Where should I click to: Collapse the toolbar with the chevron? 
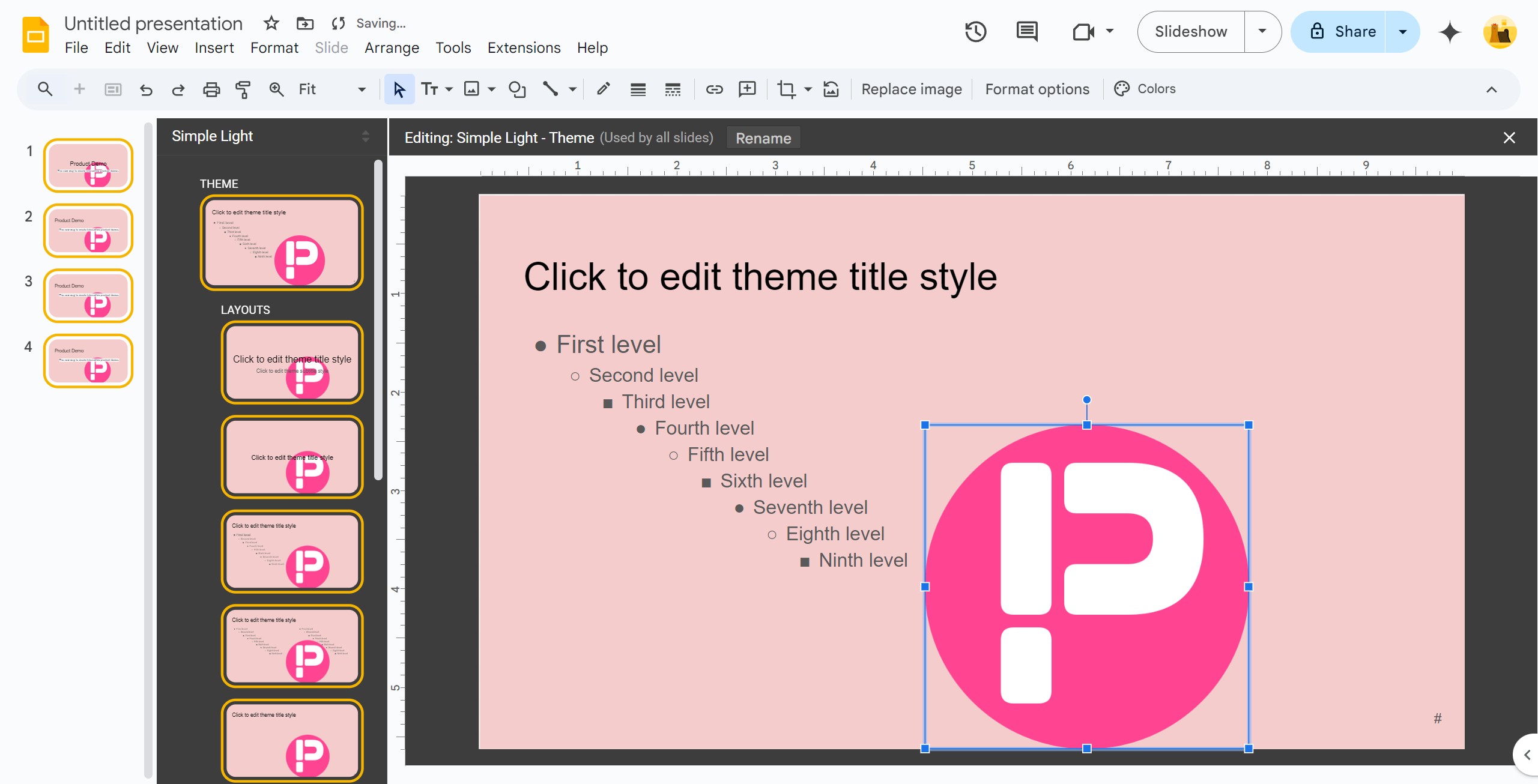pos(1492,89)
